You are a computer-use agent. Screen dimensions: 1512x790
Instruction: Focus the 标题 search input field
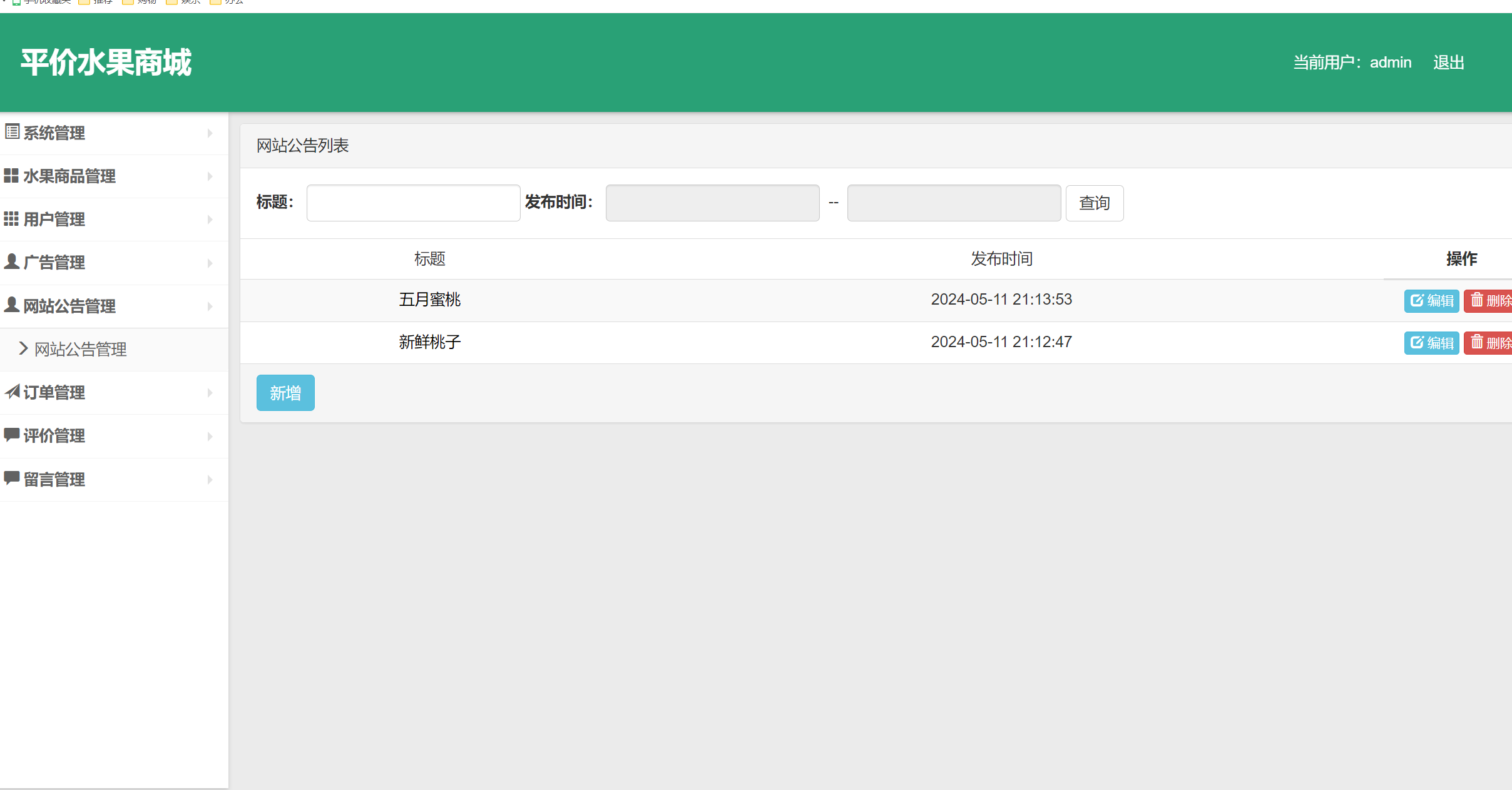pos(413,203)
